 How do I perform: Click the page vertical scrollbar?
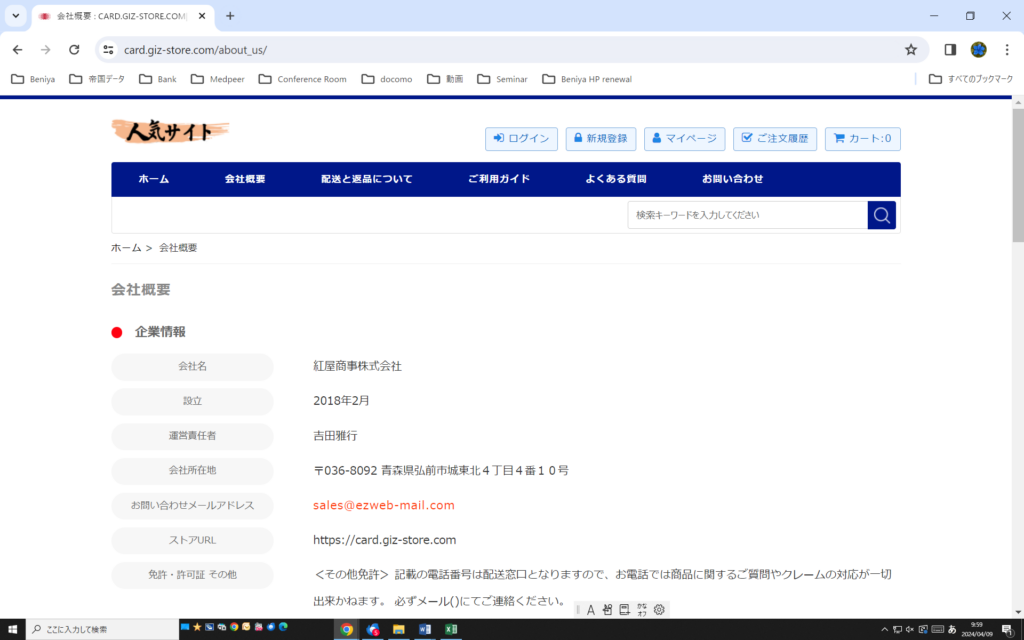coord(1017,180)
